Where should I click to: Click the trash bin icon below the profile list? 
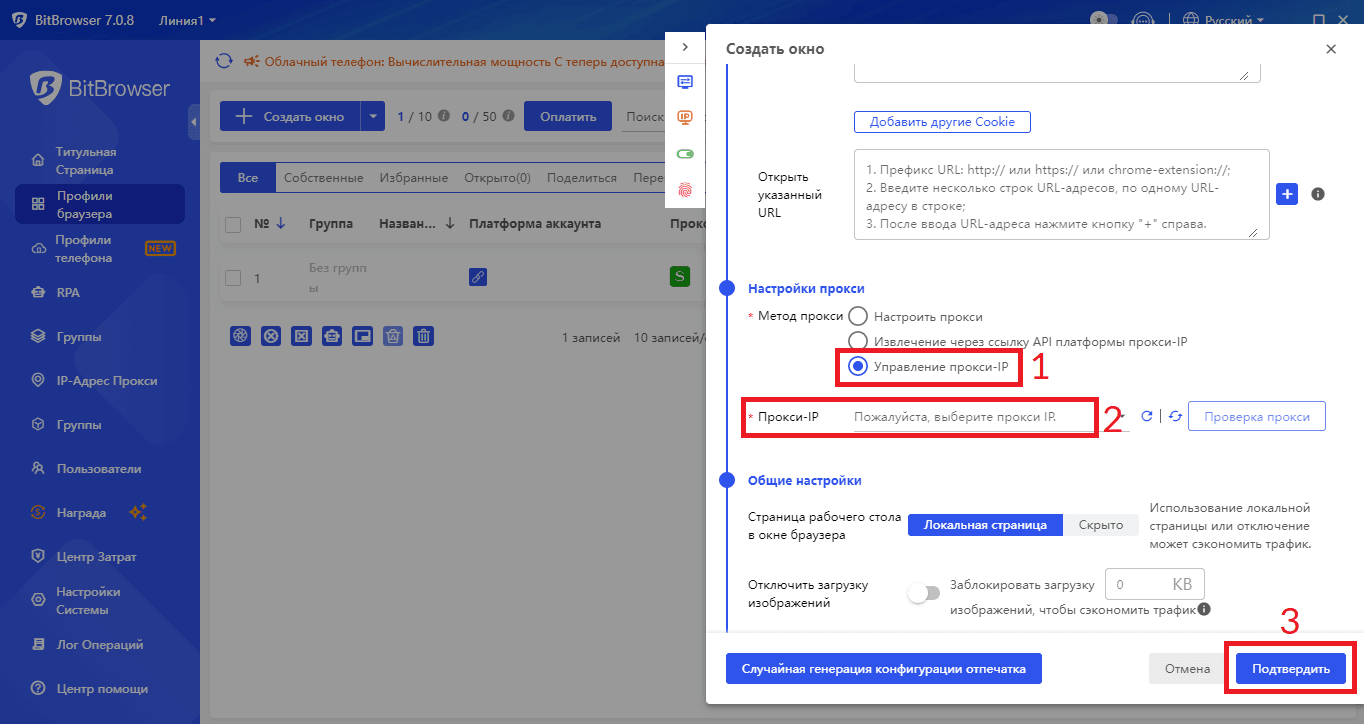click(x=424, y=337)
